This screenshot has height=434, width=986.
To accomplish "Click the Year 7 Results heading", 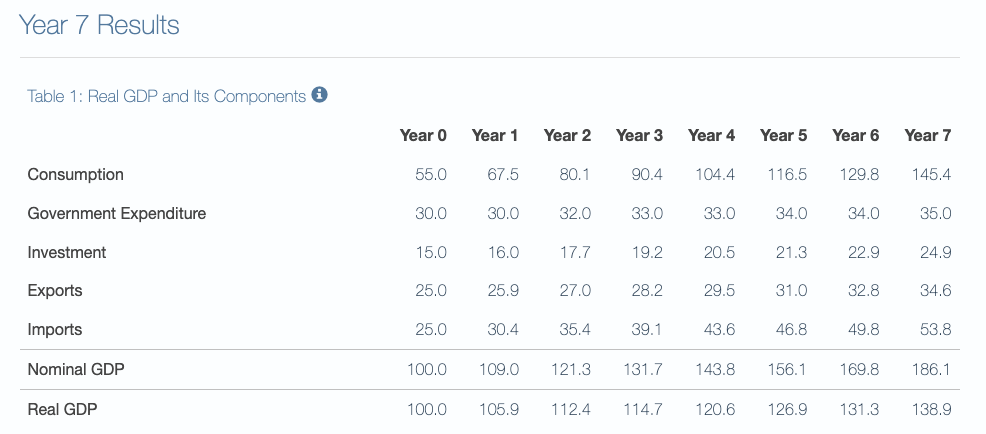I will point(99,25).
